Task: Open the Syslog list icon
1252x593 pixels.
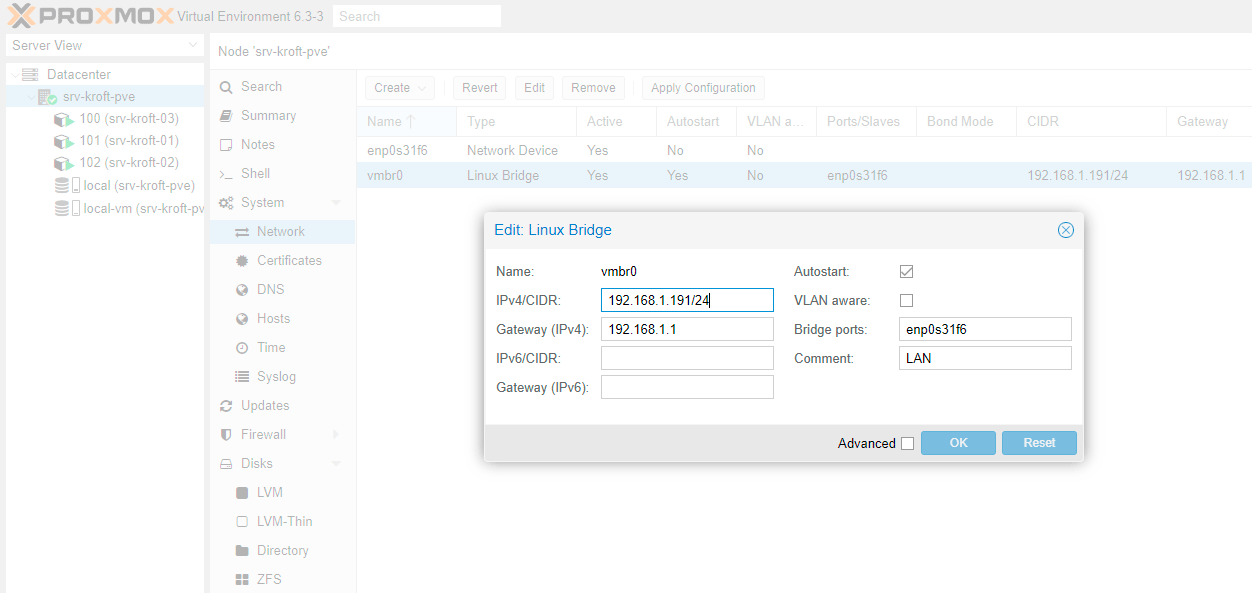Action: tap(241, 377)
